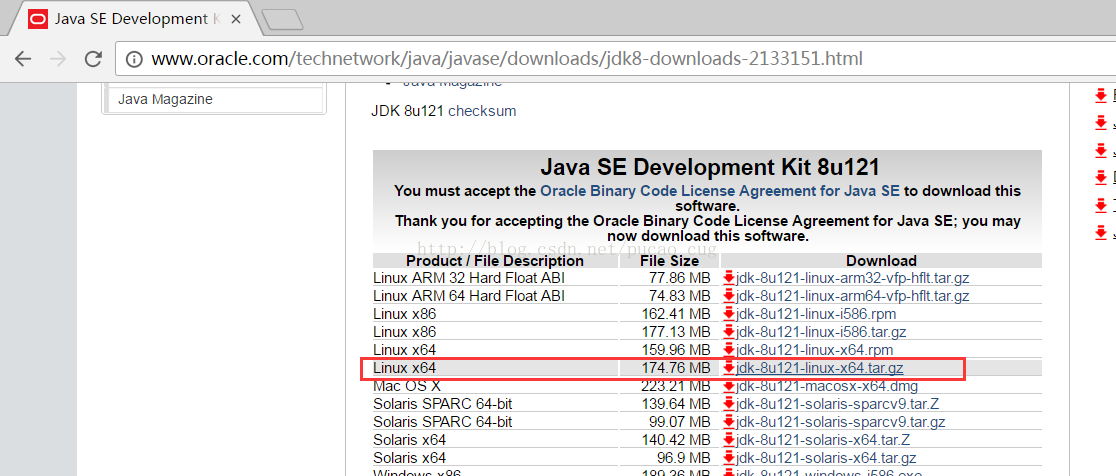Click download arrow icon for jdk-8u121-linux-x64.tar.gz
Viewport: 1116px width, 476px height.
point(729,368)
